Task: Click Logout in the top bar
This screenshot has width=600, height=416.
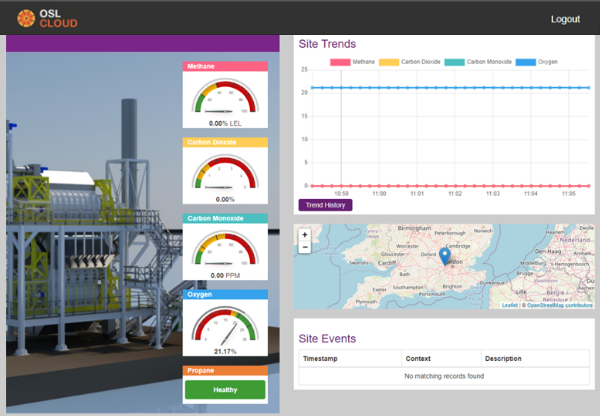Action: pyautogui.click(x=564, y=19)
